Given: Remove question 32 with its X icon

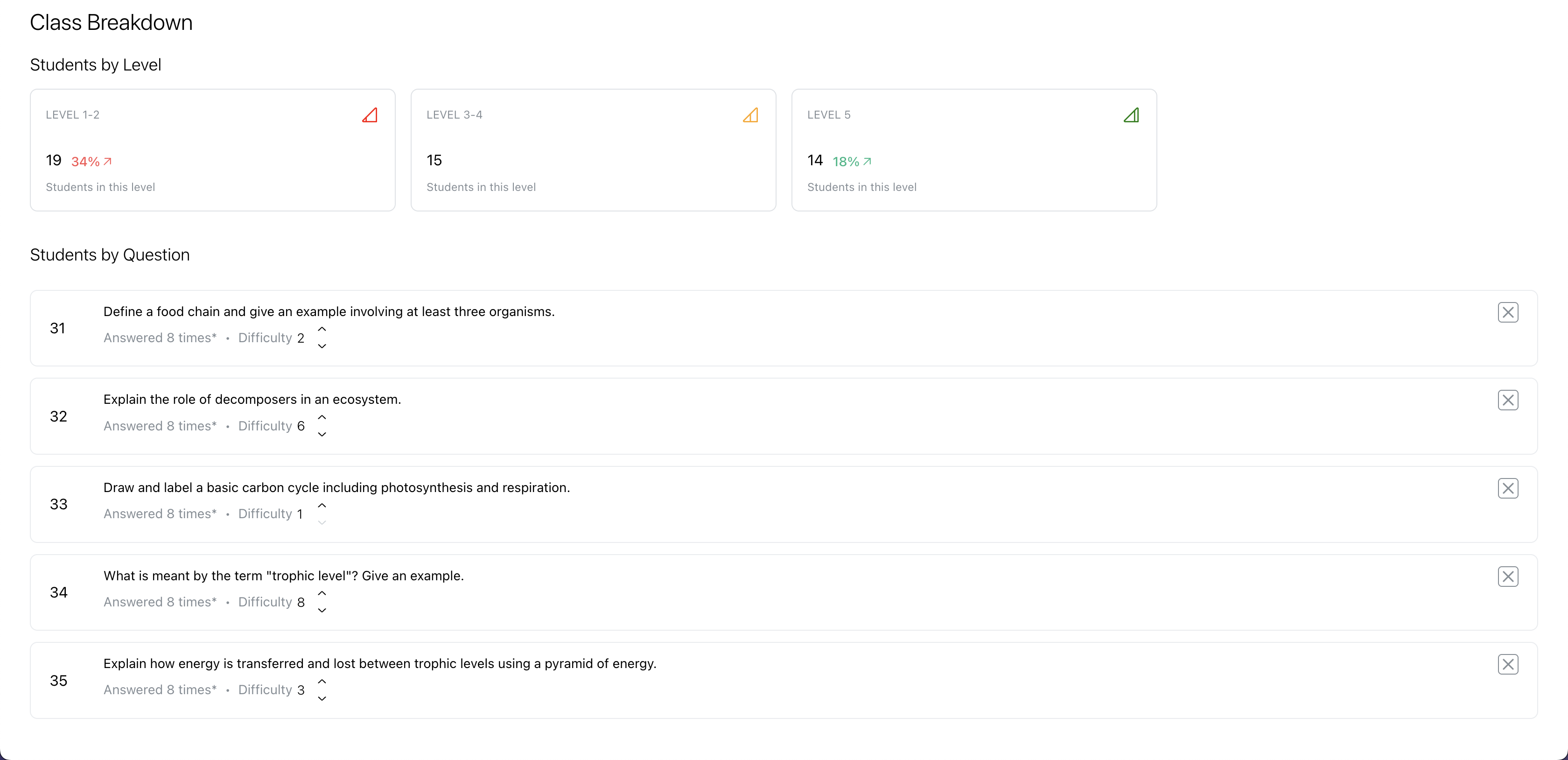Looking at the screenshot, I should (x=1507, y=400).
